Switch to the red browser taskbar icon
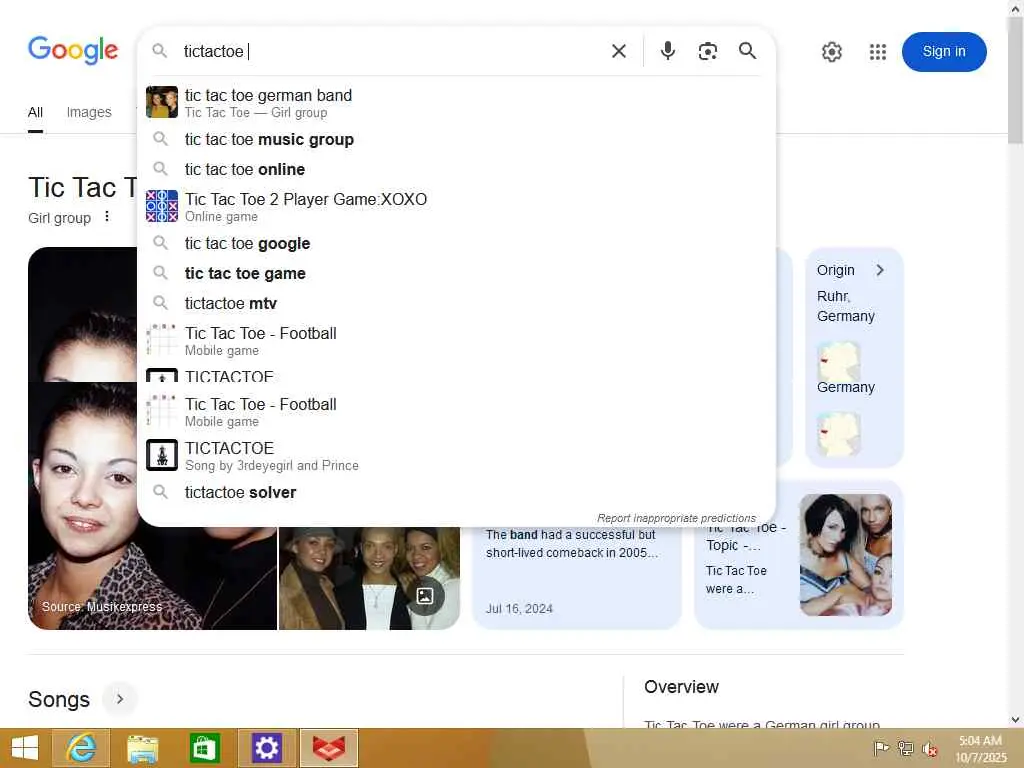Image resolution: width=1024 pixels, height=768 pixels. [x=329, y=748]
